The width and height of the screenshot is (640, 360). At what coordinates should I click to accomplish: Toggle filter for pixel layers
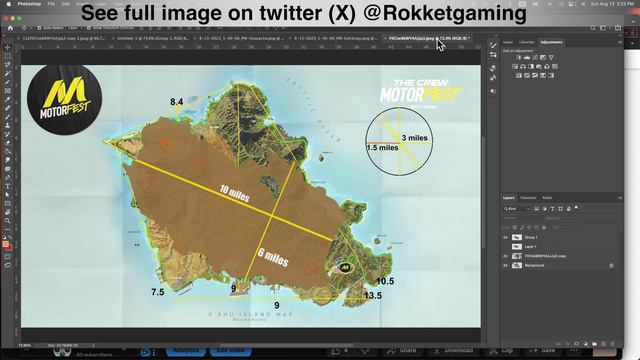537,209
